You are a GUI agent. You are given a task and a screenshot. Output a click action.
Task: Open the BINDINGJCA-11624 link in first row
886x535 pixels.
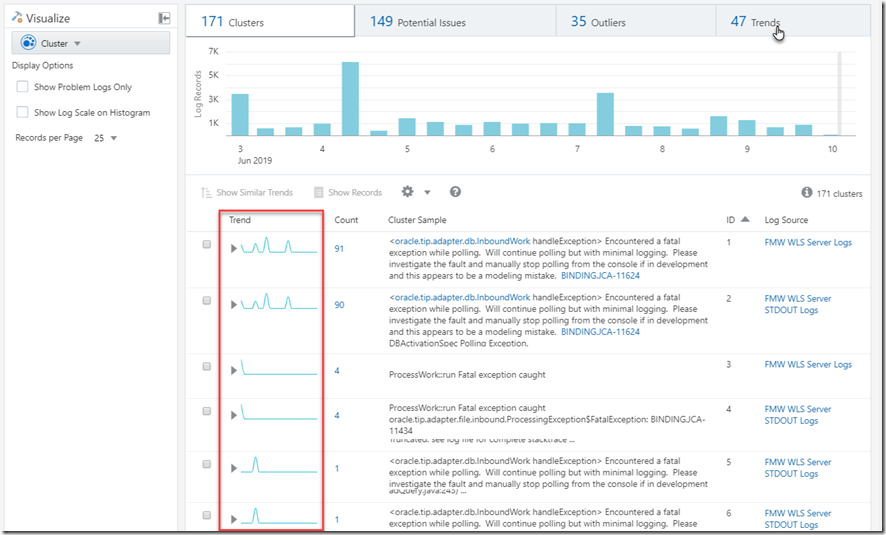pyautogui.click(x=600, y=275)
